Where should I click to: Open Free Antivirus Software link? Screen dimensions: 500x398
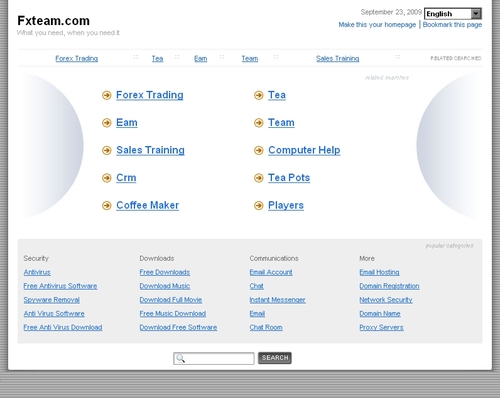tap(60, 286)
